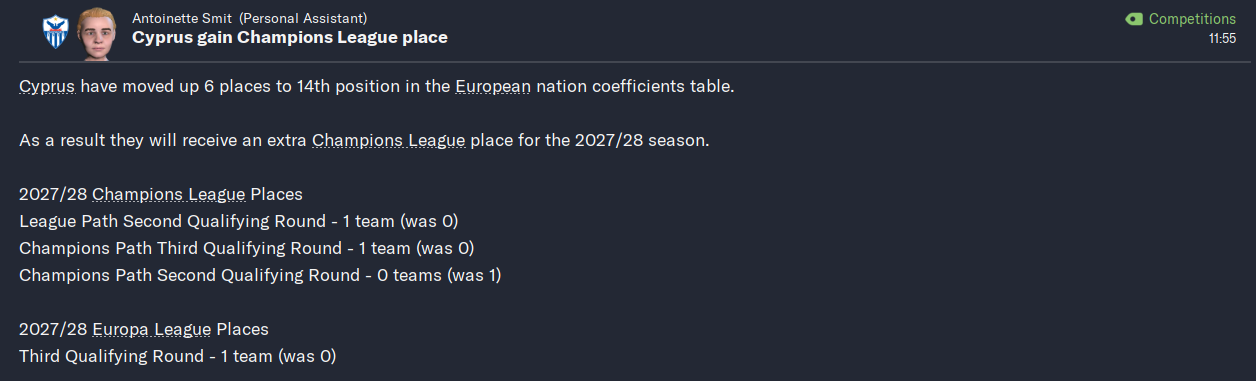The height and width of the screenshot is (381, 1256).
Task: Click the 11:55 message timestamp
Action: (x=1222, y=39)
